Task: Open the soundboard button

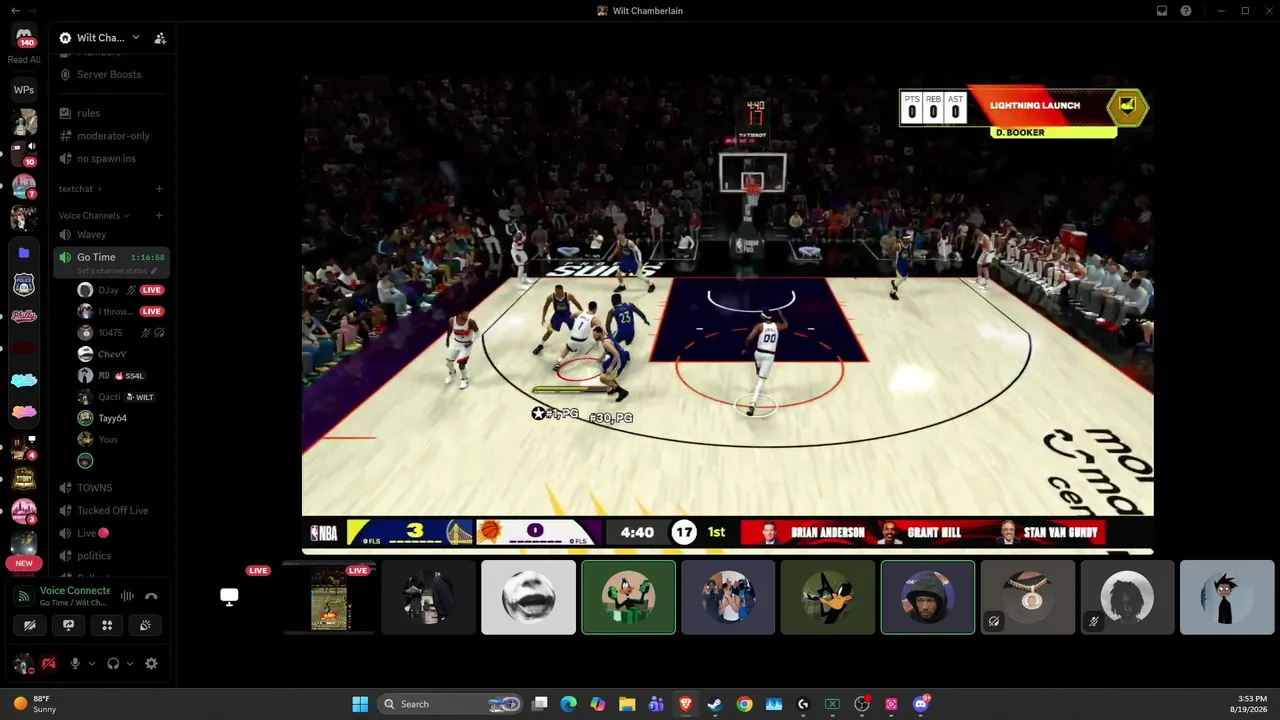Action: coord(145,625)
